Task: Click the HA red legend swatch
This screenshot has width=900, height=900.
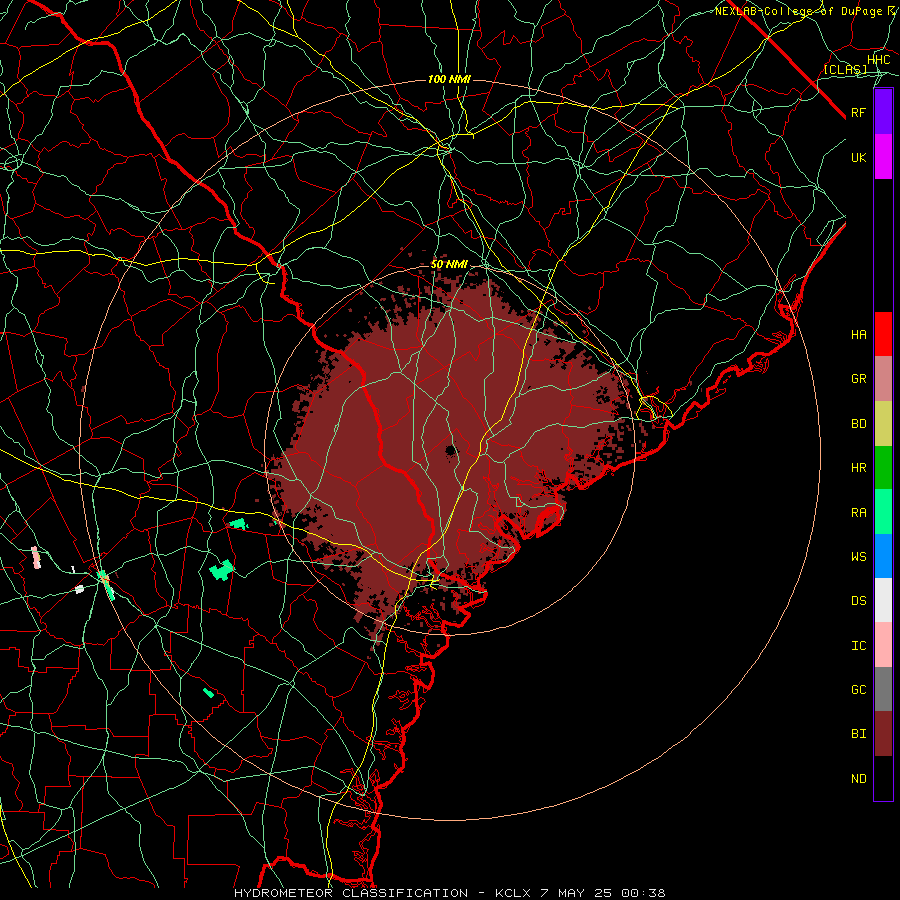Action: coord(883,334)
